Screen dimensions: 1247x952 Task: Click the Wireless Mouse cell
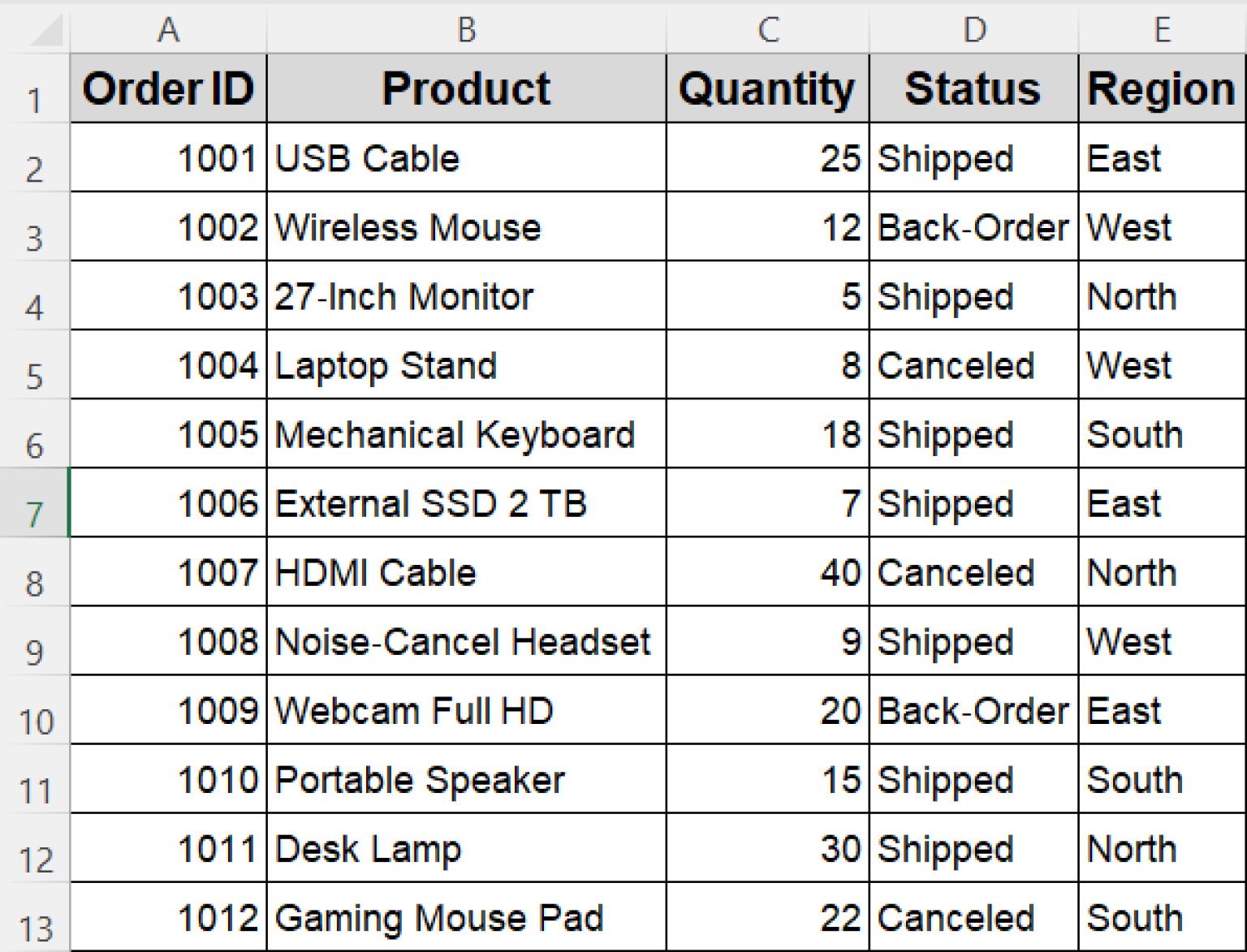466,227
